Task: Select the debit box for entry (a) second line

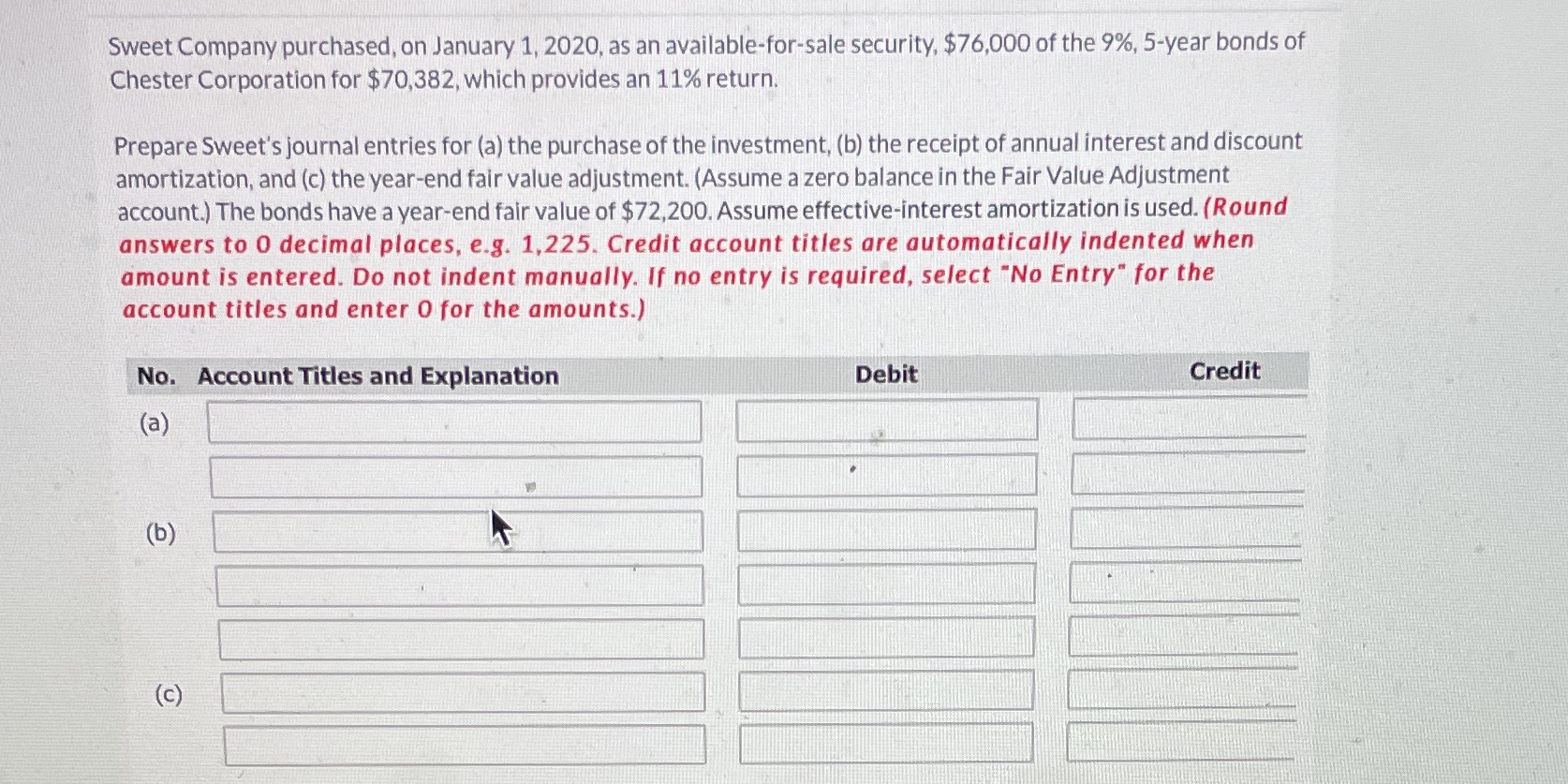Action: (885, 476)
